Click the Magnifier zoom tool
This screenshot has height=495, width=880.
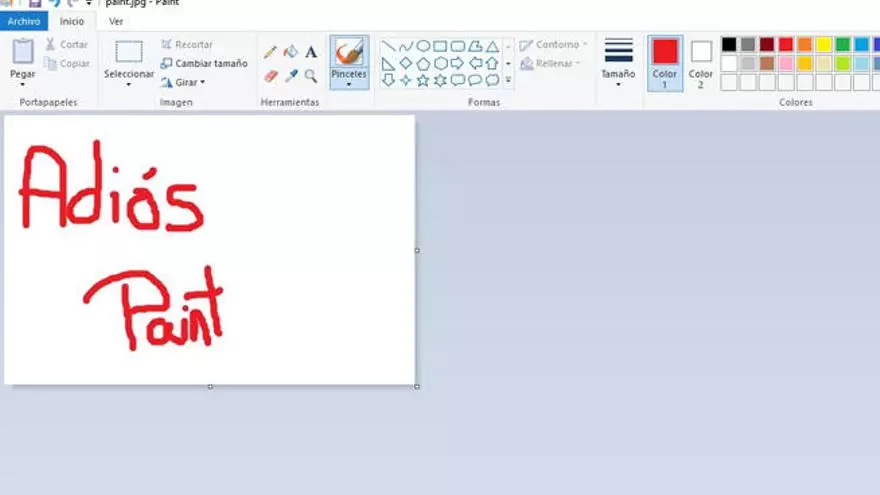coord(311,76)
